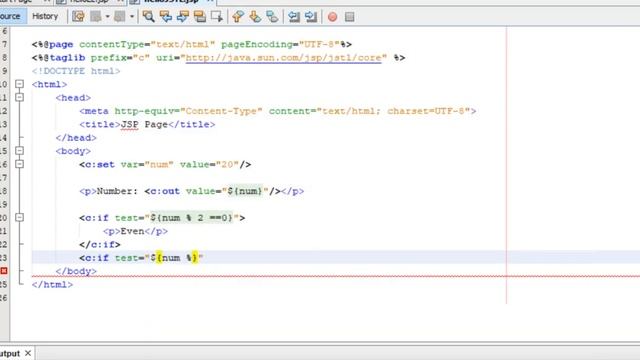The image size is (640, 360).
Task: Click the <!DOCTYPE html> declaration line
Action: [x=76, y=71]
